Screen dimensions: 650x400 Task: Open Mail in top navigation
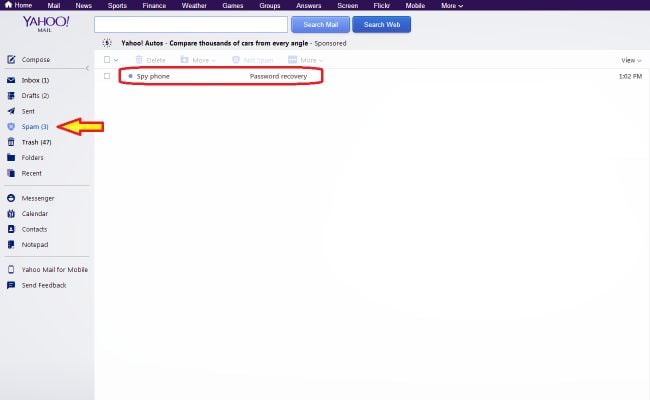point(53,5)
